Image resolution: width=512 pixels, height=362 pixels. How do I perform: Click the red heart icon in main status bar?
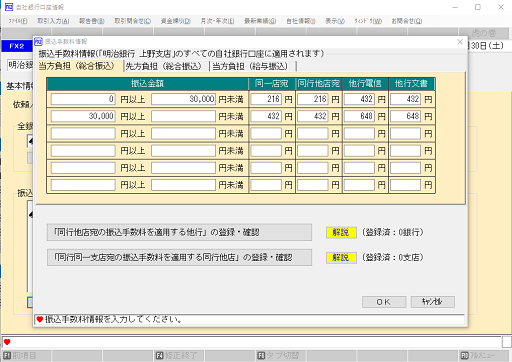click(x=7, y=342)
